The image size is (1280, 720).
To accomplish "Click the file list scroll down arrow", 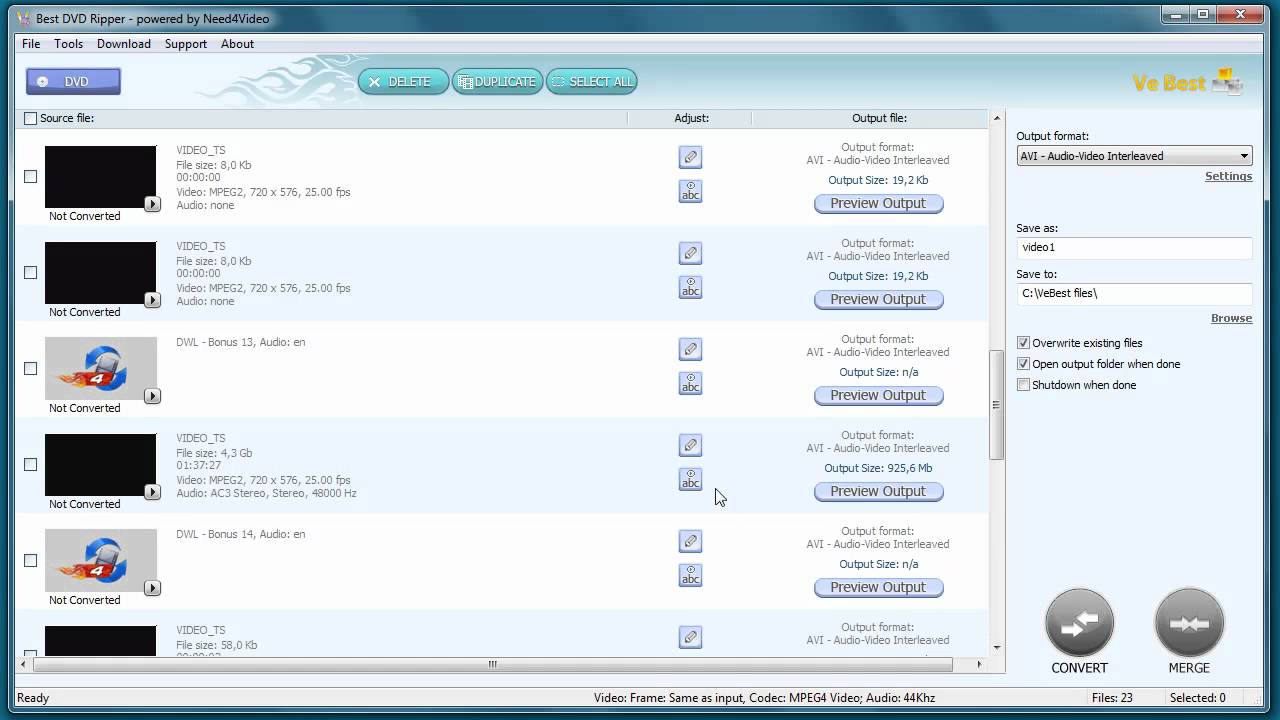I will [x=996, y=648].
